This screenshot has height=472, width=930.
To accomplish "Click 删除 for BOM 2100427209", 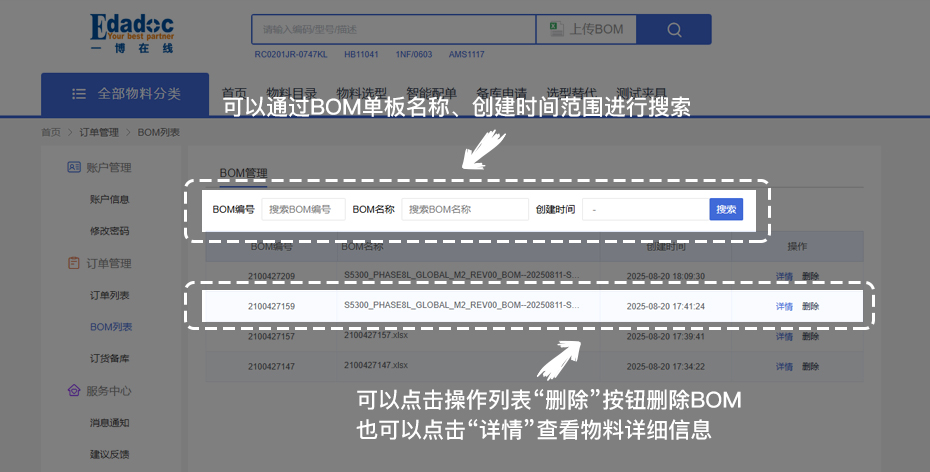I will [810, 276].
